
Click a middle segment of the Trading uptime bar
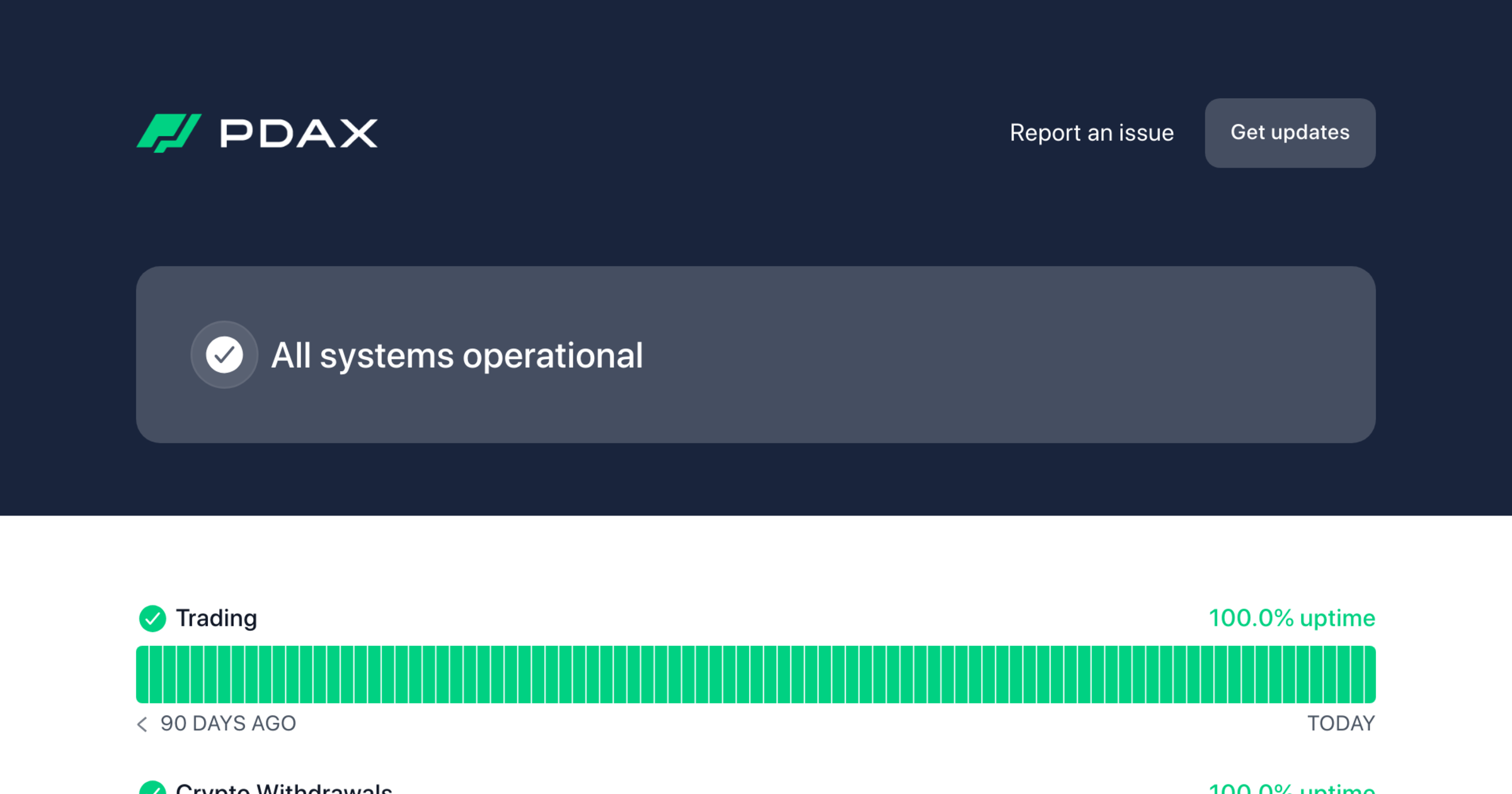pyautogui.click(x=756, y=674)
